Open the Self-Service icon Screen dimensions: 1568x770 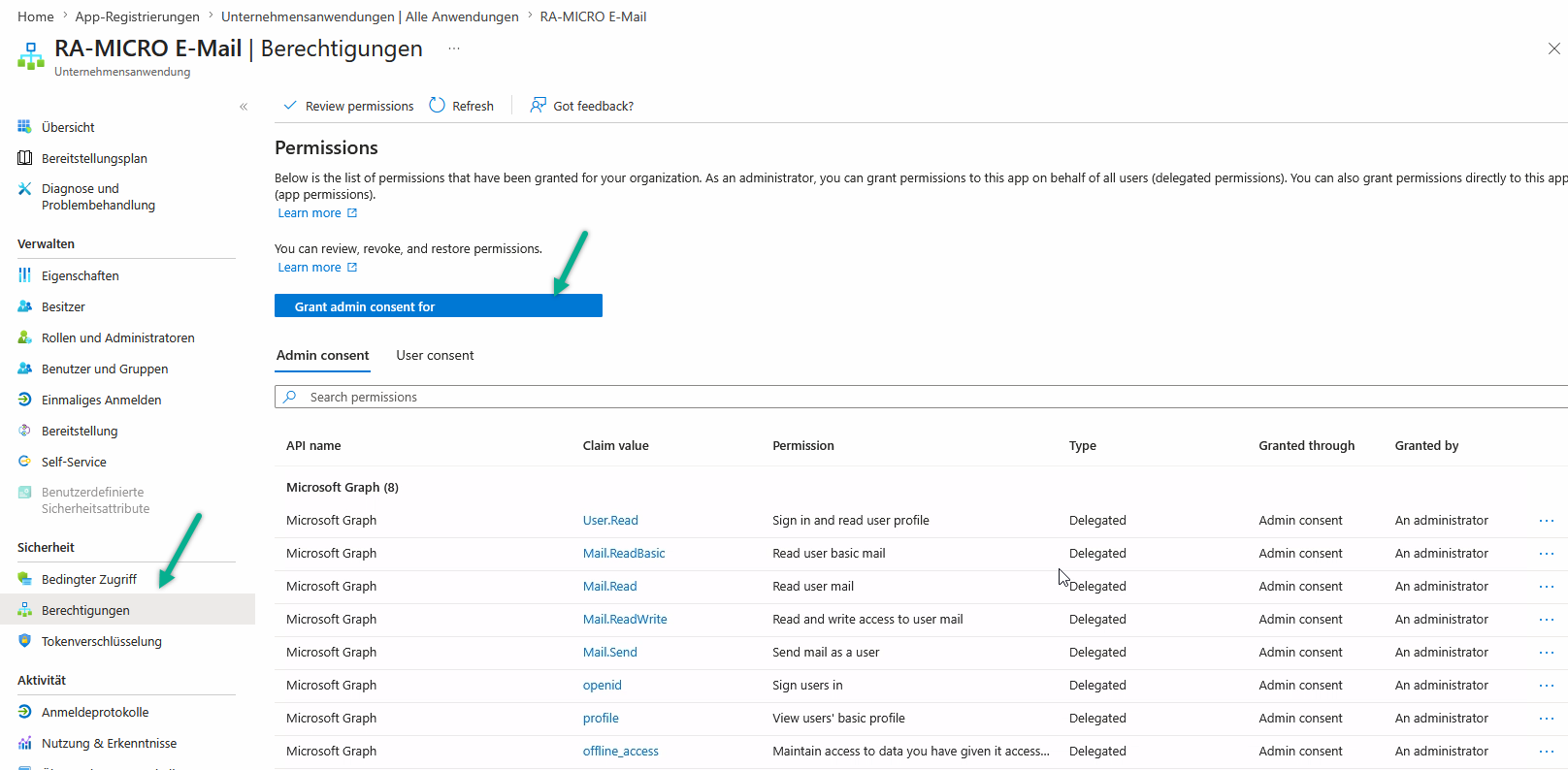pyautogui.click(x=24, y=462)
